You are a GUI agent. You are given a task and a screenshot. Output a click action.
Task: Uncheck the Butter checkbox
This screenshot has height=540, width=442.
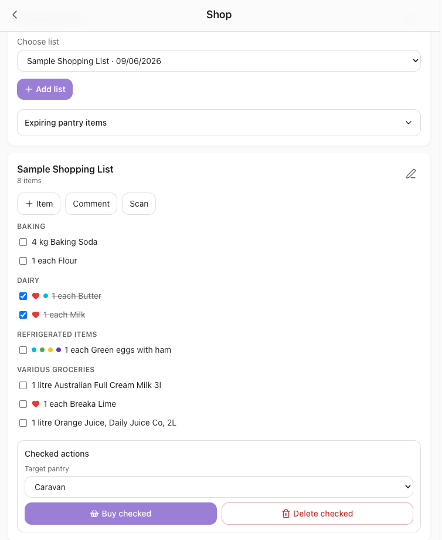point(23,296)
